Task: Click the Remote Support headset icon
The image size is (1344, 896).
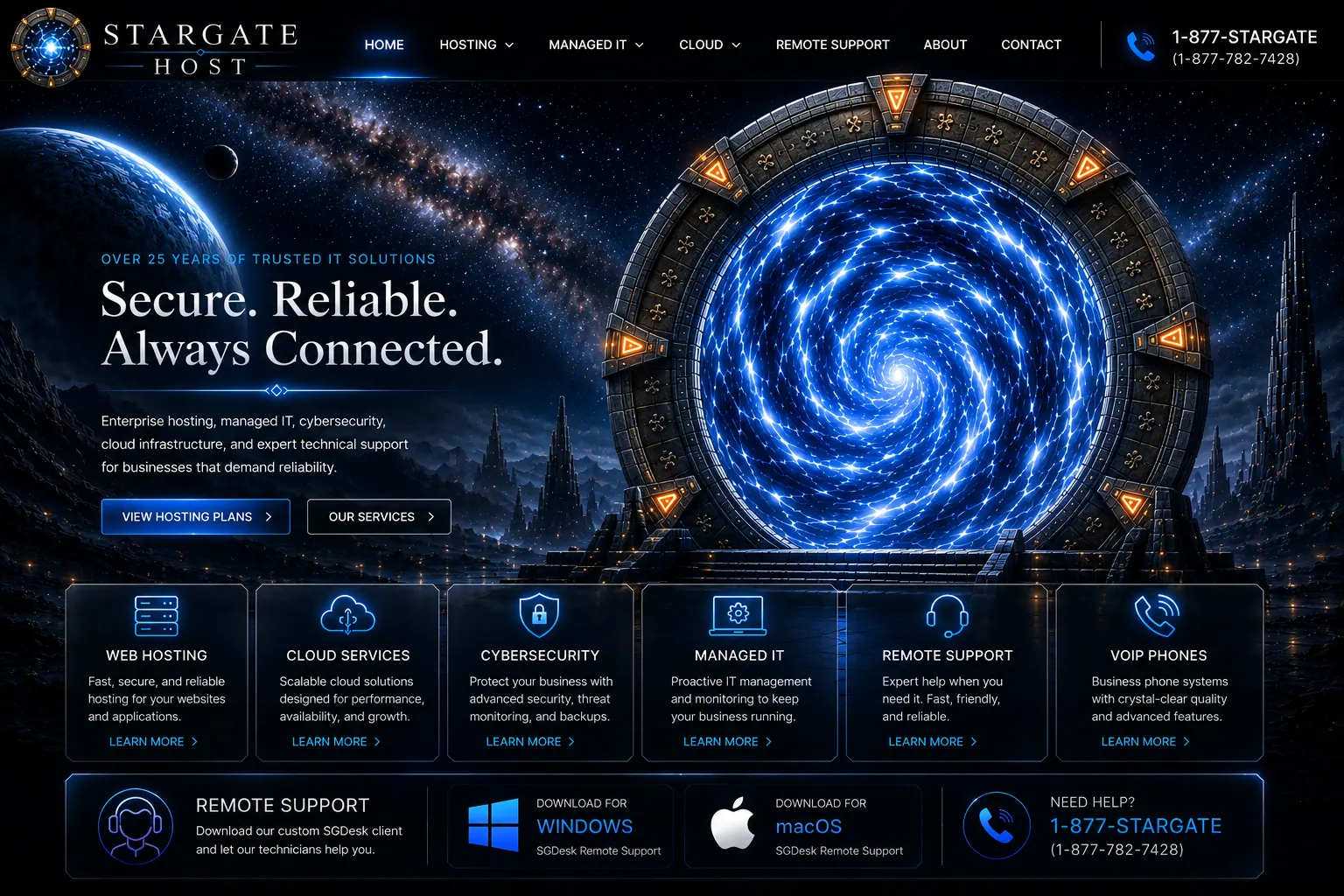Action: pyautogui.click(x=947, y=616)
